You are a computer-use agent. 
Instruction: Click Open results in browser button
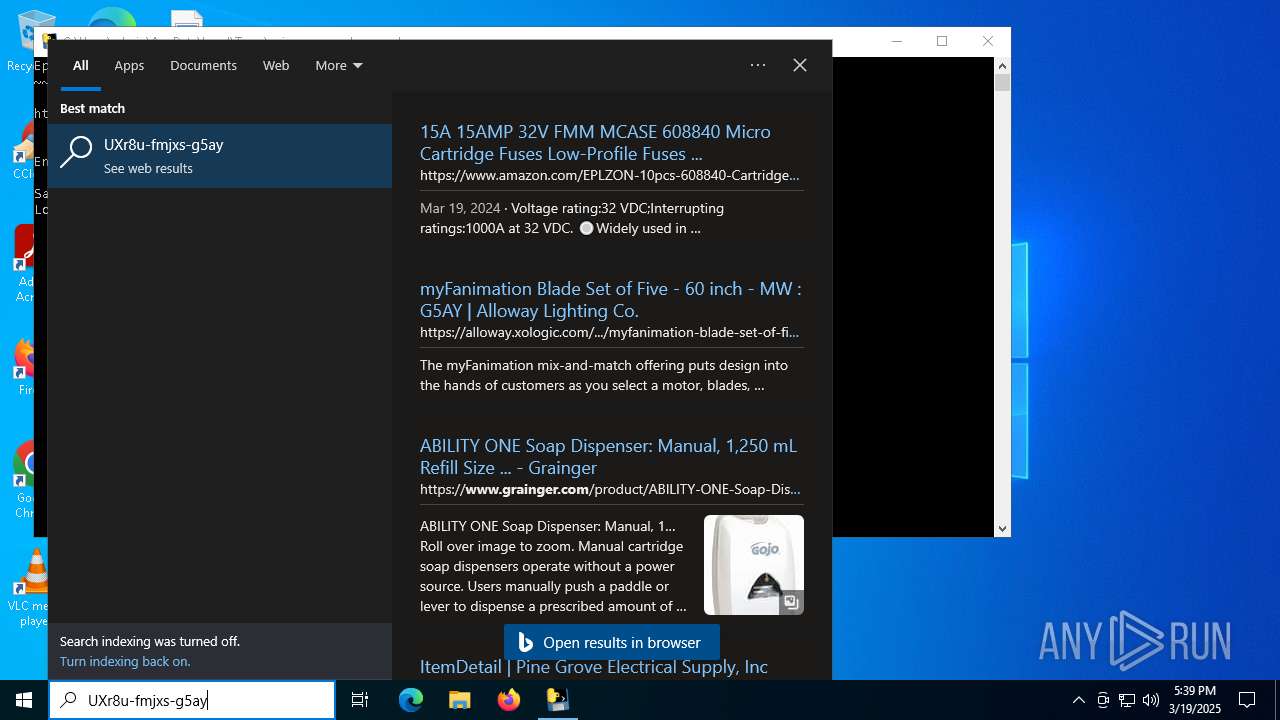click(612, 643)
